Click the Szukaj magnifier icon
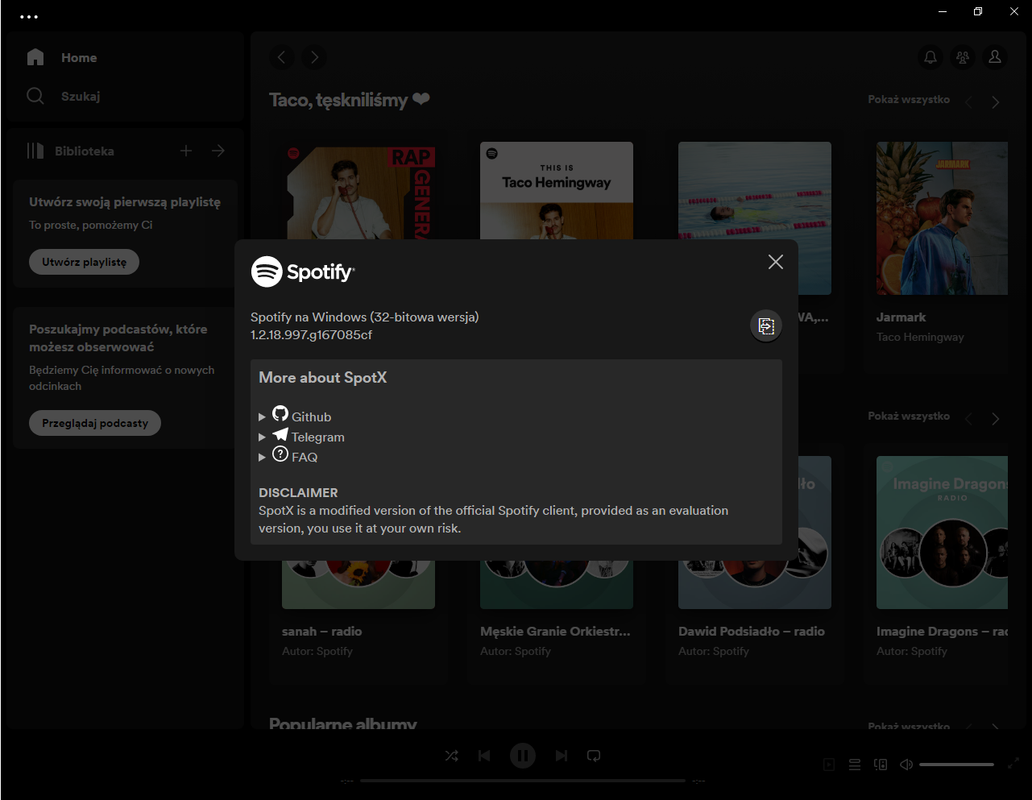Image resolution: width=1032 pixels, height=800 pixels. click(x=36, y=96)
